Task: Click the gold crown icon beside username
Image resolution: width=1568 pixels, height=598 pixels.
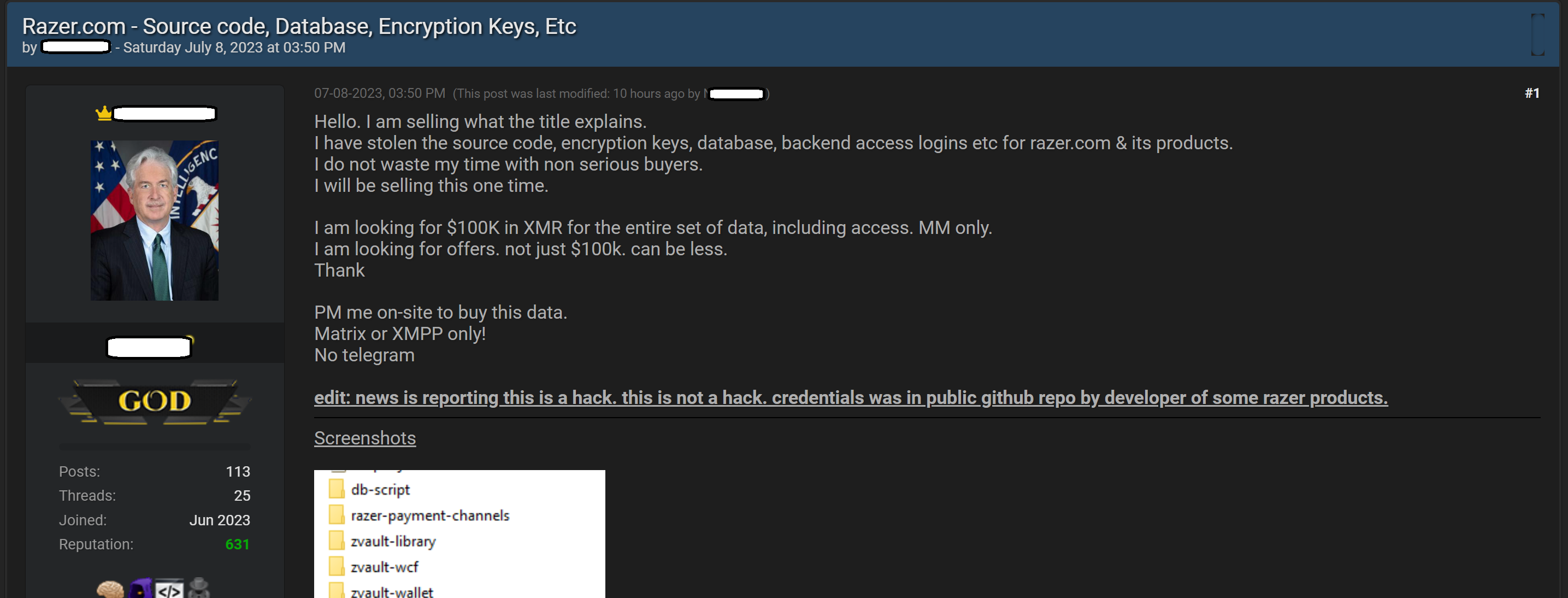Action: point(103,113)
